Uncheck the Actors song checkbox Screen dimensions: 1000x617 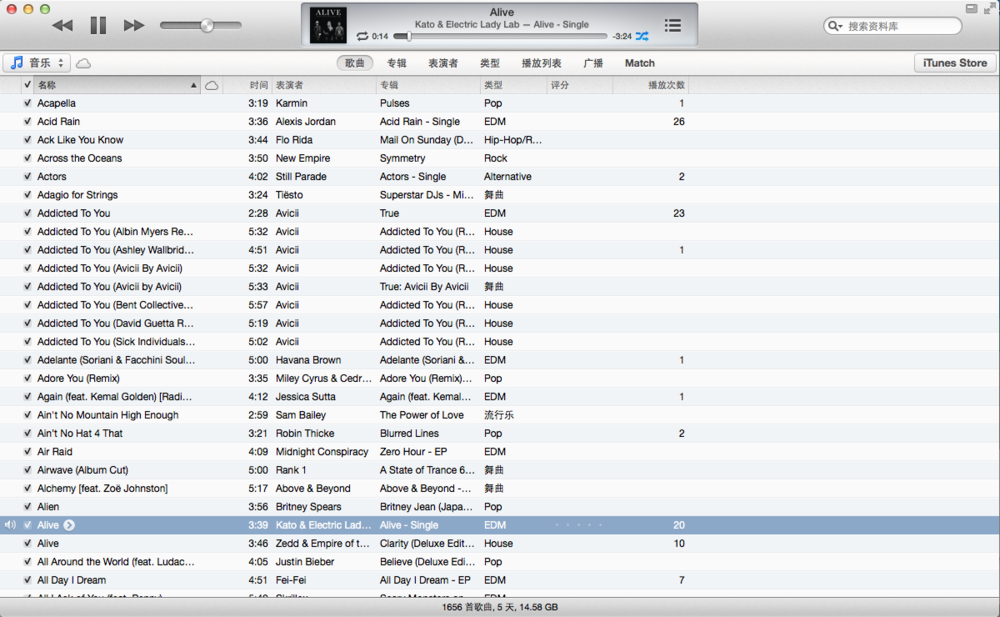(x=27, y=176)
